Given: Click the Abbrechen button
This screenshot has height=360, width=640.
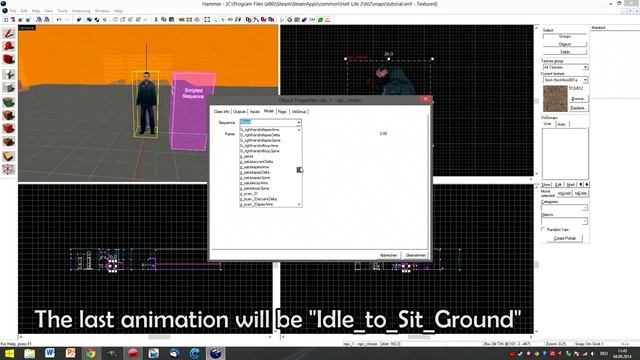Looking at the screenshot, I should [x=389, y=256].
